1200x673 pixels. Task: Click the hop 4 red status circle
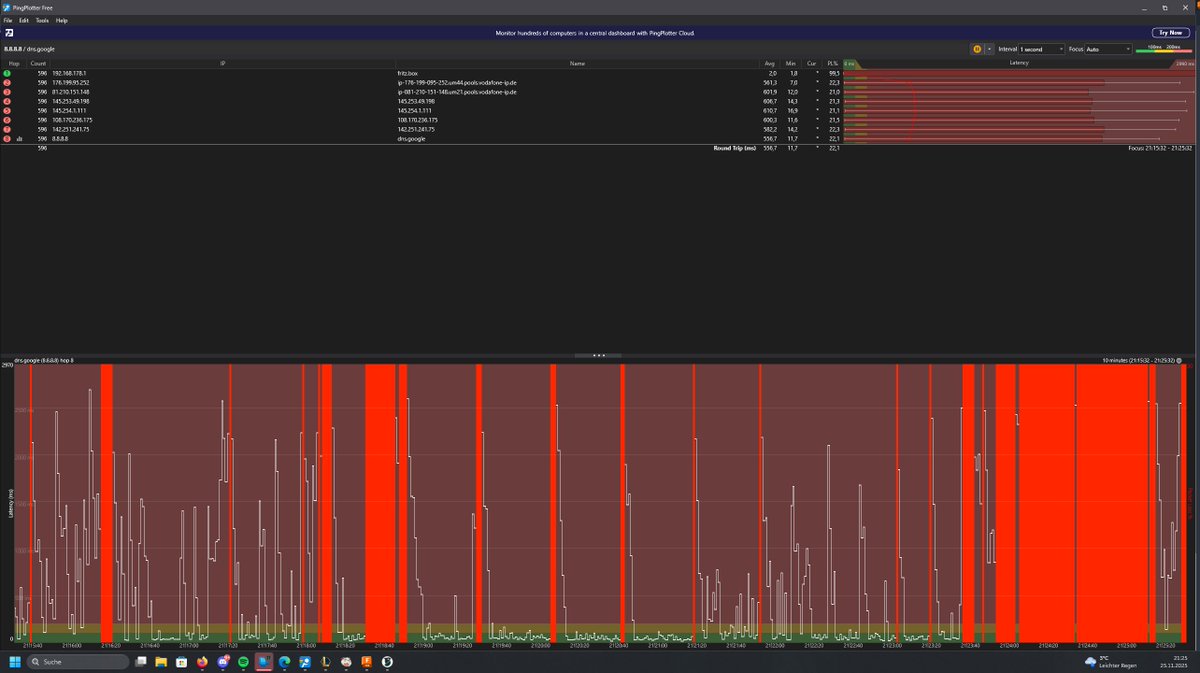7,101
